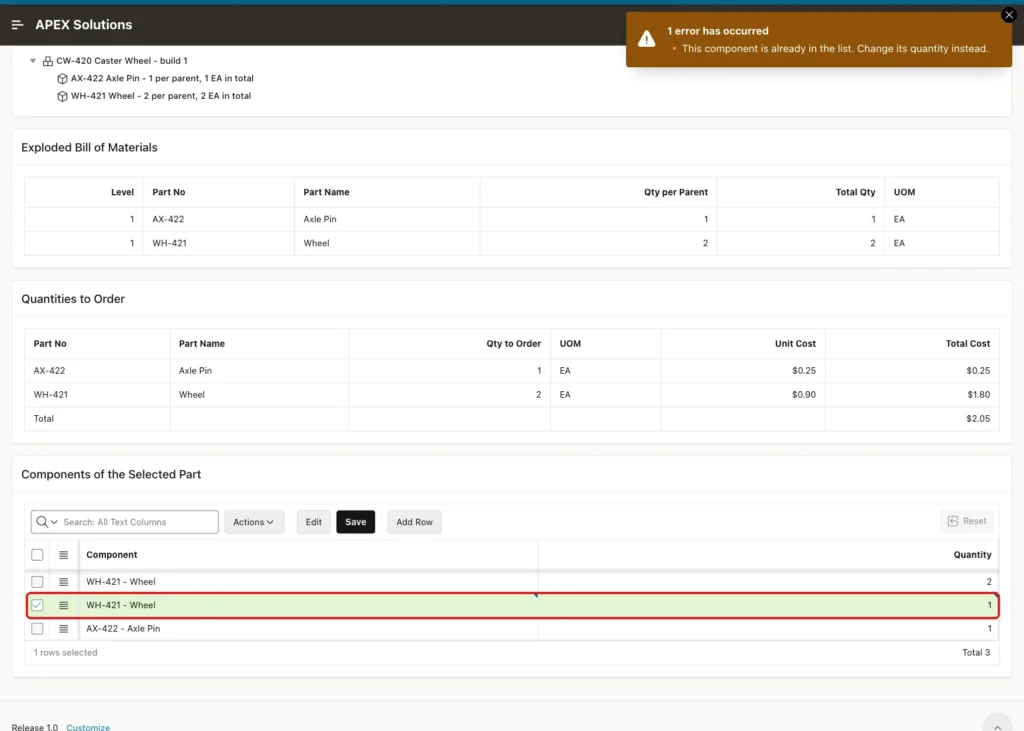Open row menu for AX-422 - Axle Pin

tap(63, 628)
